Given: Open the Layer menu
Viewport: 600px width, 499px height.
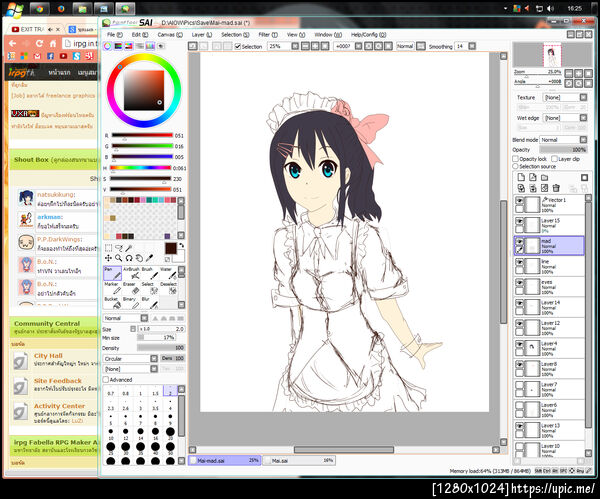Looking at the screenshot, I should (202, 34).
